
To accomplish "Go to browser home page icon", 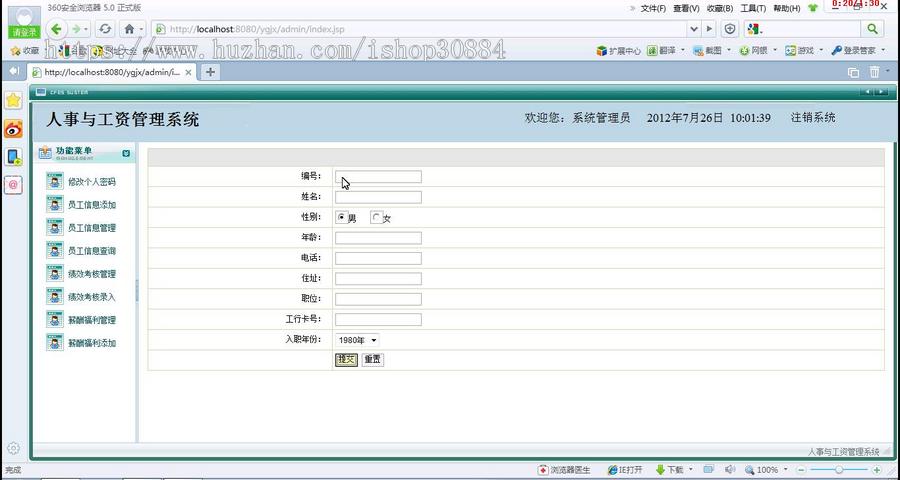I will tap(130, 29).
